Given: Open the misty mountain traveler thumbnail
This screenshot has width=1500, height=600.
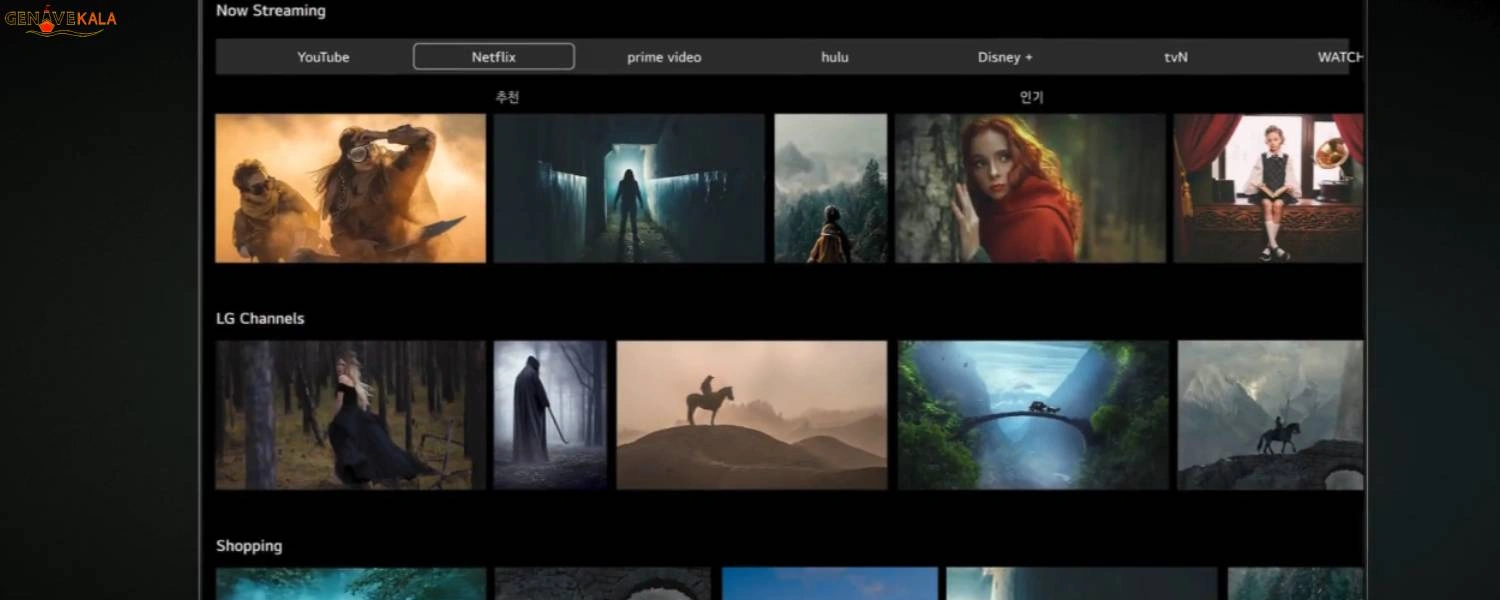Looking at the screenshot, I should point(830,188).
